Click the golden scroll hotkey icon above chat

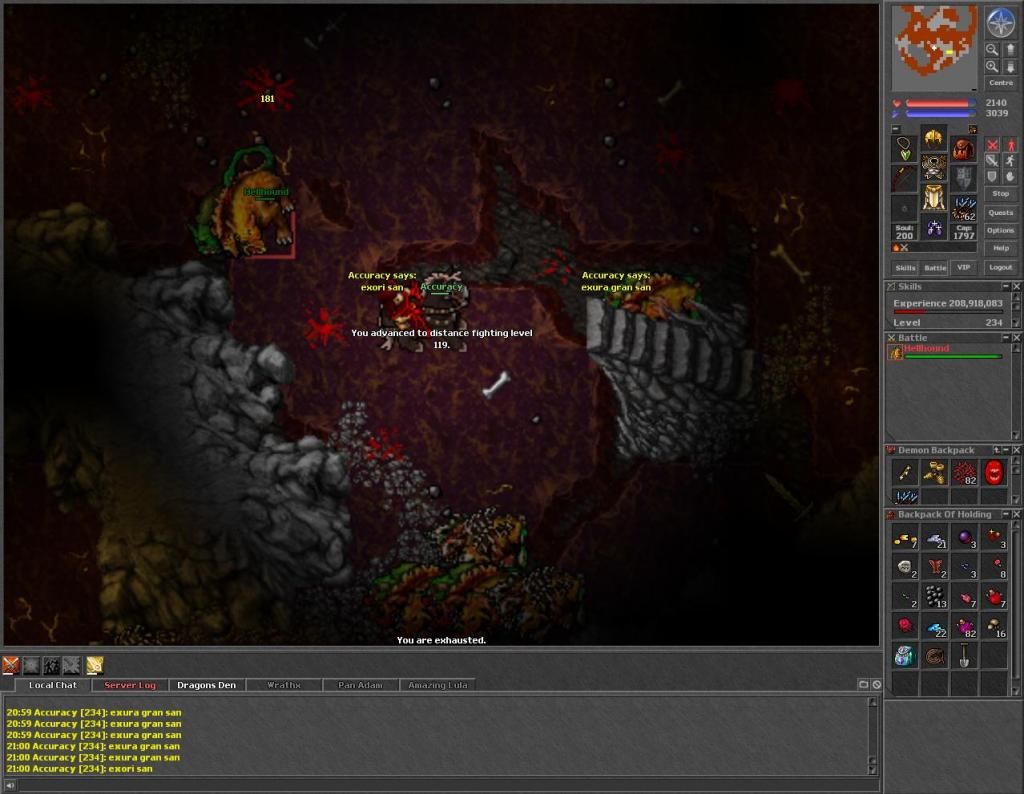(x=95, y=665)
